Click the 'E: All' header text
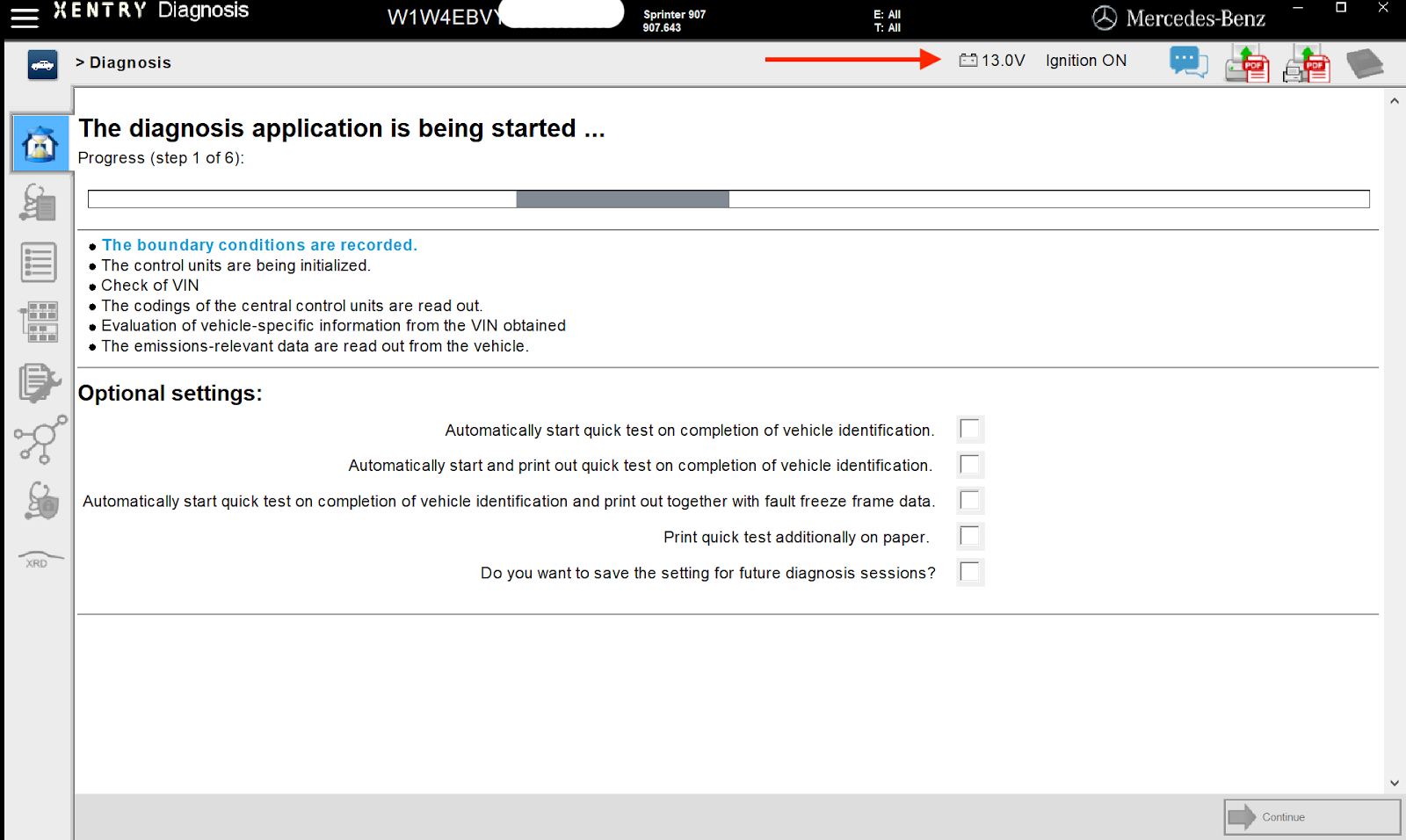The height and width of the screenshot is (840, 1406). click(x=888, y=14)
